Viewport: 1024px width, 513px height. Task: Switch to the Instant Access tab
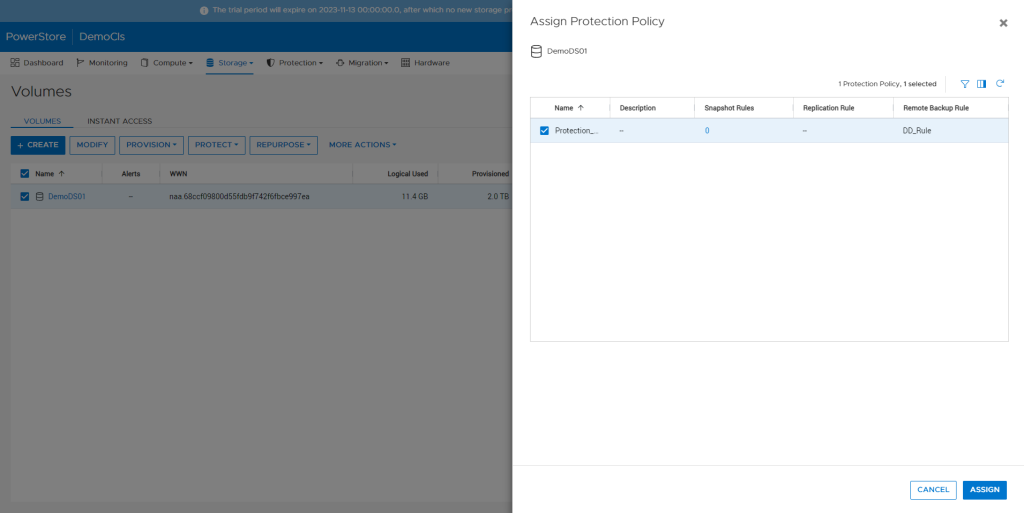120,121
